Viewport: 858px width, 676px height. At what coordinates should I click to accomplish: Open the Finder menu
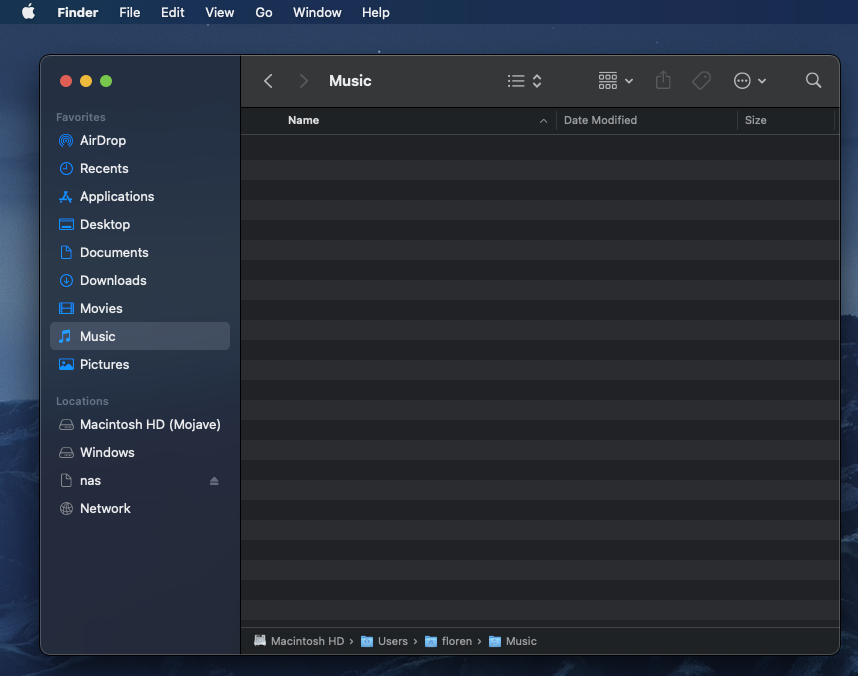(x=78, y=12)
